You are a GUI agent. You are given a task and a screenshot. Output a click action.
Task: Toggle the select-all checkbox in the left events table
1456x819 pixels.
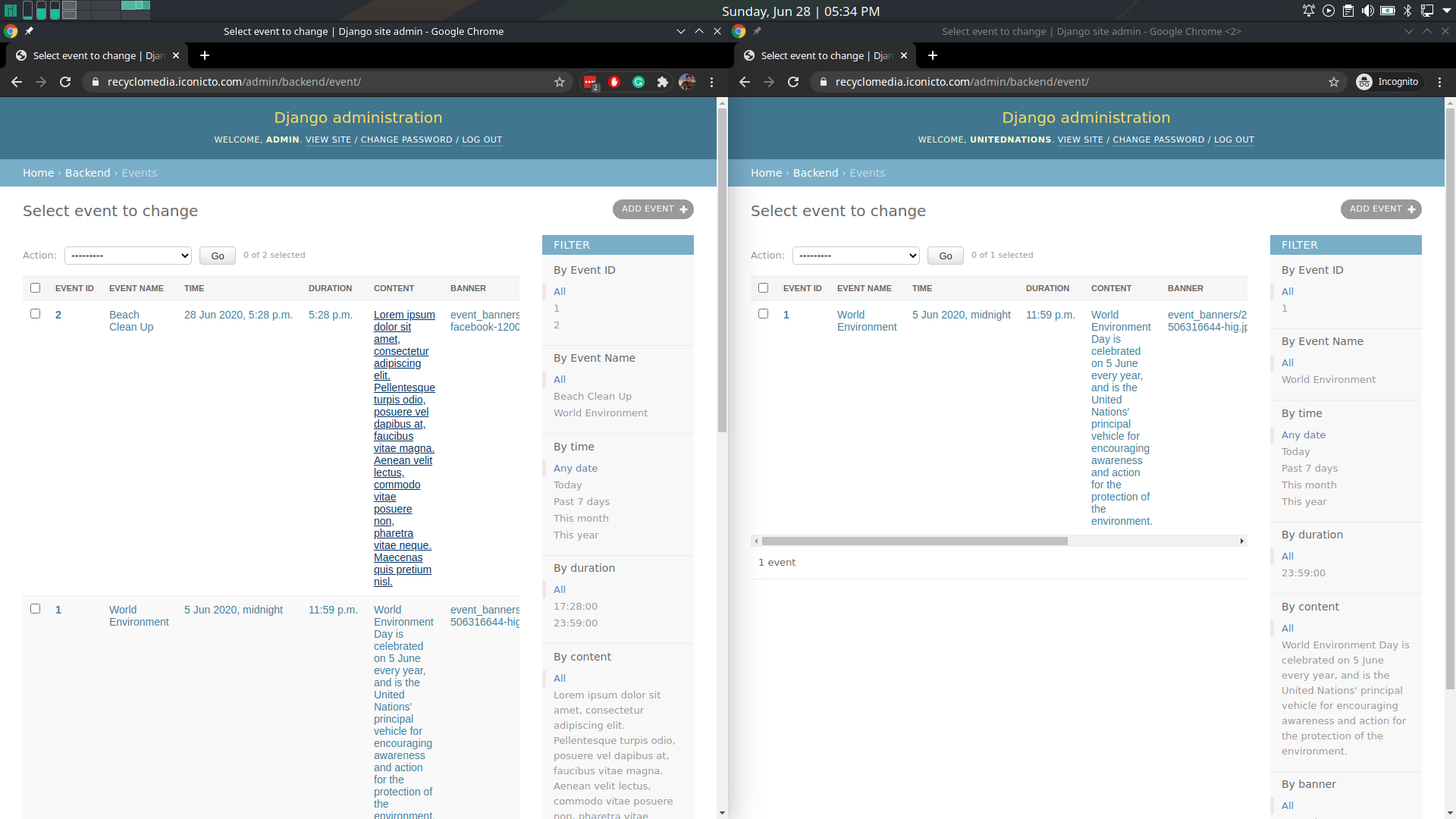click(x=35, y=288)
